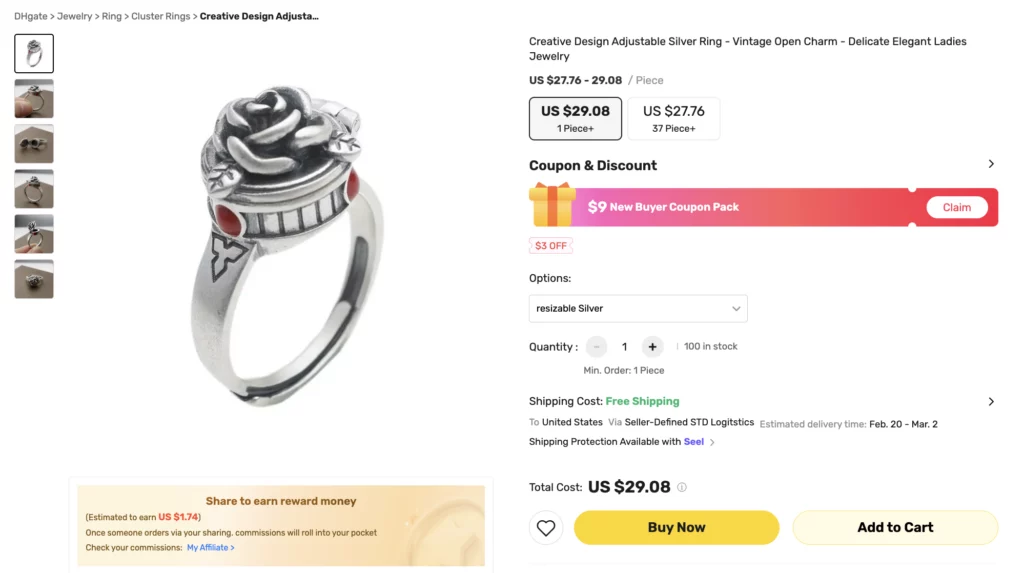The image size is (1024, 573).
Task: Open the My Affiliate link
Action: tap(210, 548)
